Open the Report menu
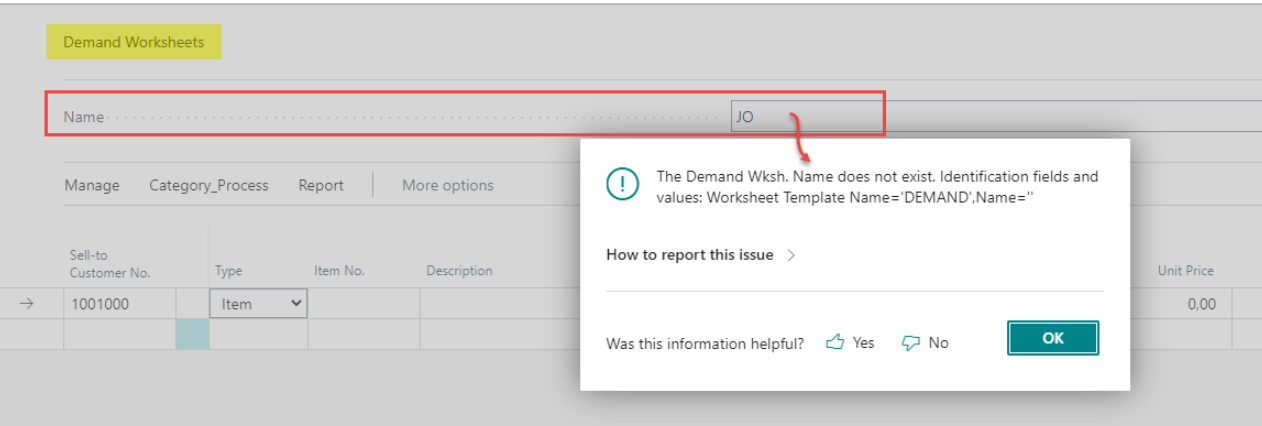Viewport: 1262px width, 426px height. point(320,185)
